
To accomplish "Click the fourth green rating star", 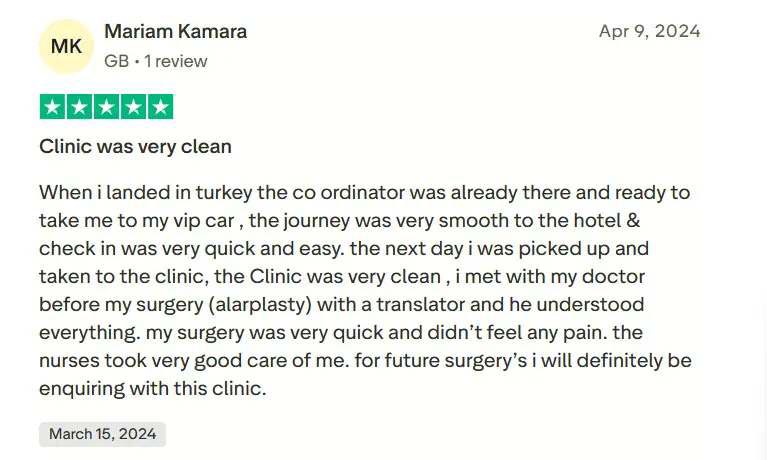I will (133, 107).
